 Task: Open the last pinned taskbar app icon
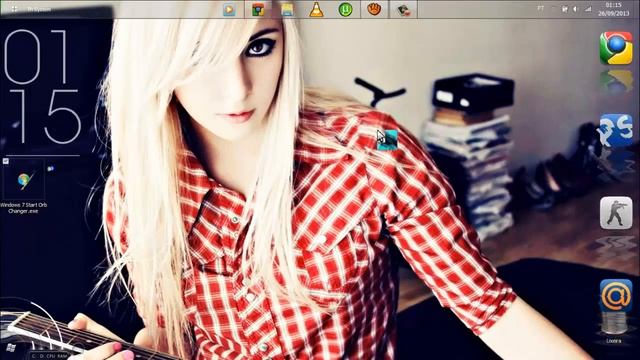pos(404,10)
